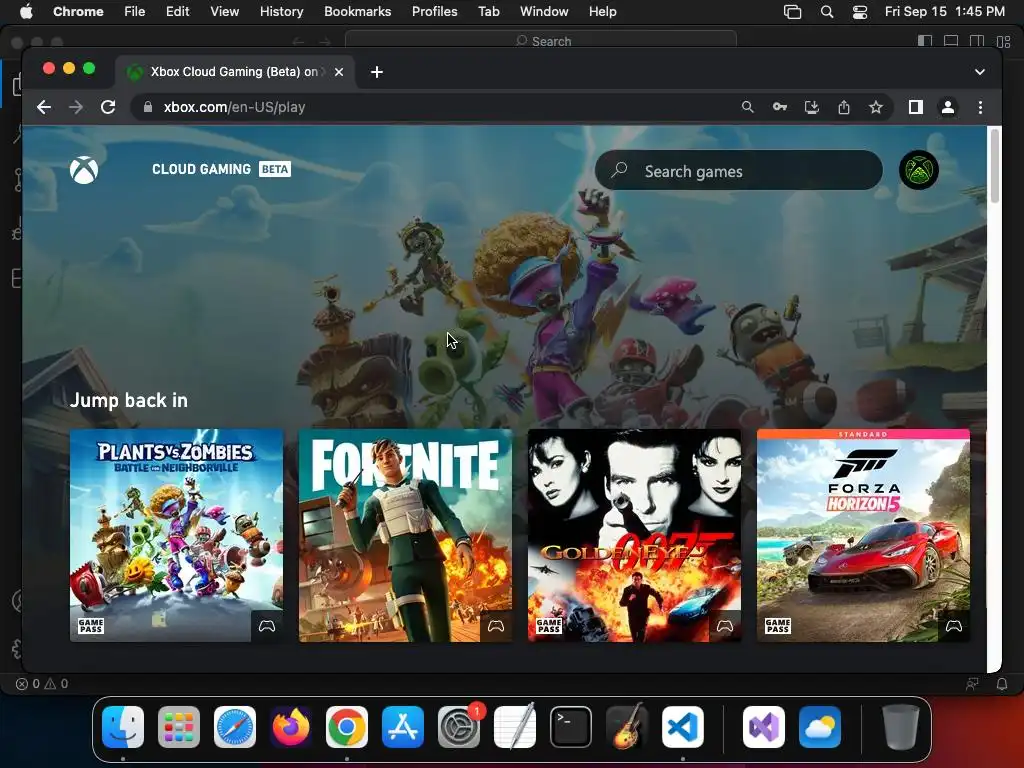Open the History menu

point(281,12)
